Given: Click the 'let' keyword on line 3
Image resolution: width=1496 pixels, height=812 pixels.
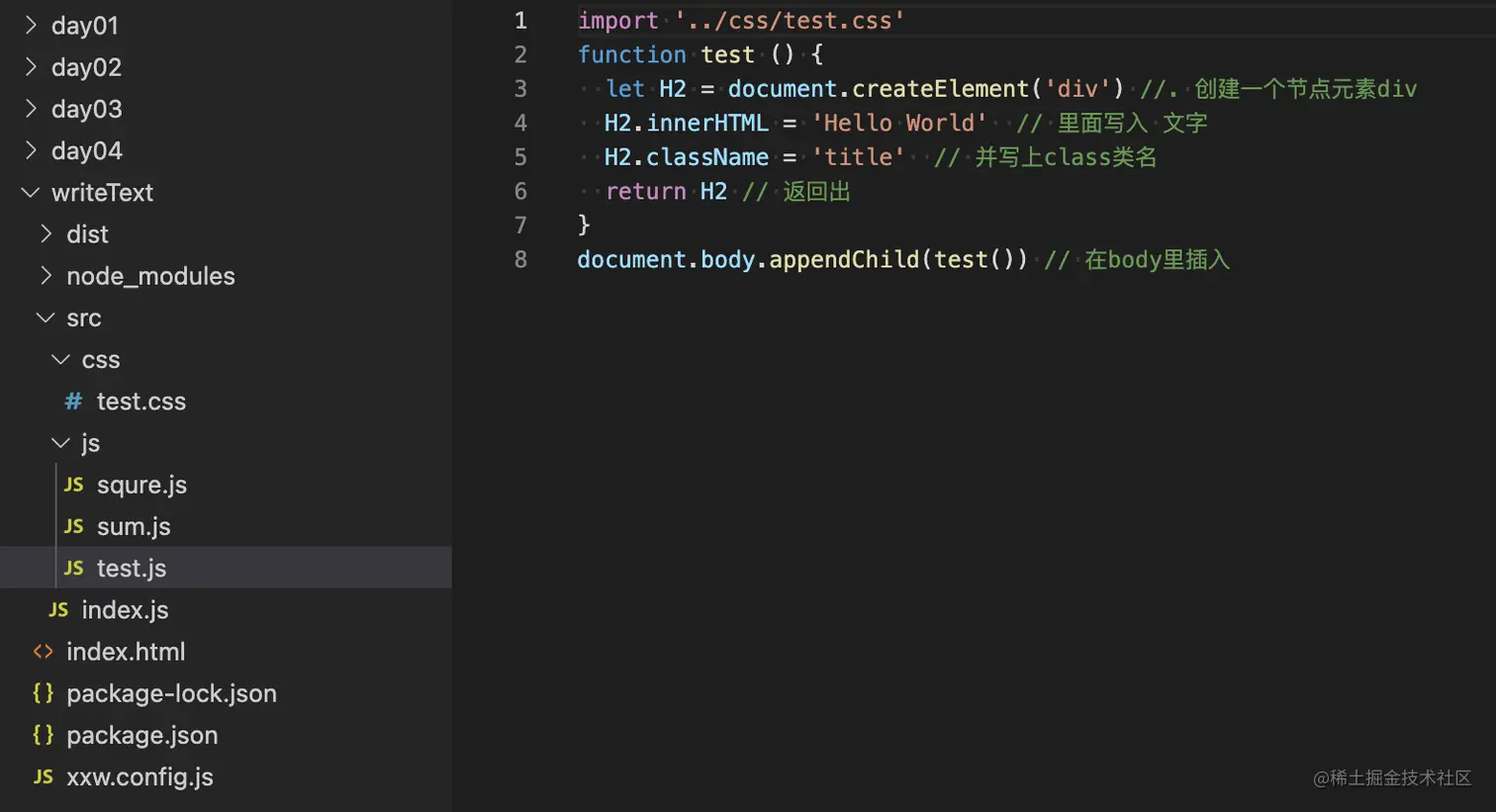Looking at the screenshot, I should (625, 89).
